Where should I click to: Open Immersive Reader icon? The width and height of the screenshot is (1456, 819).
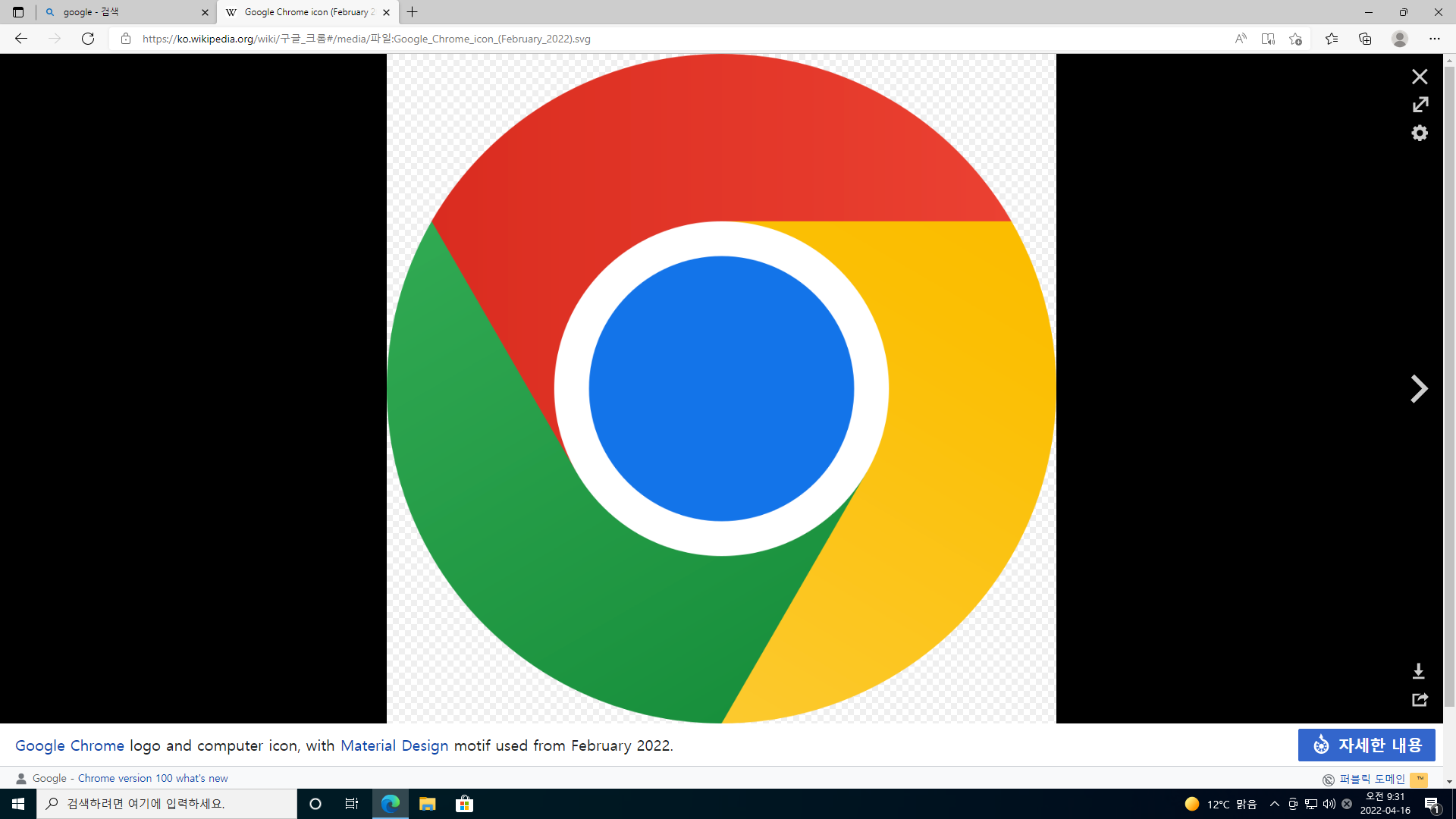[x=1268, y=39]
